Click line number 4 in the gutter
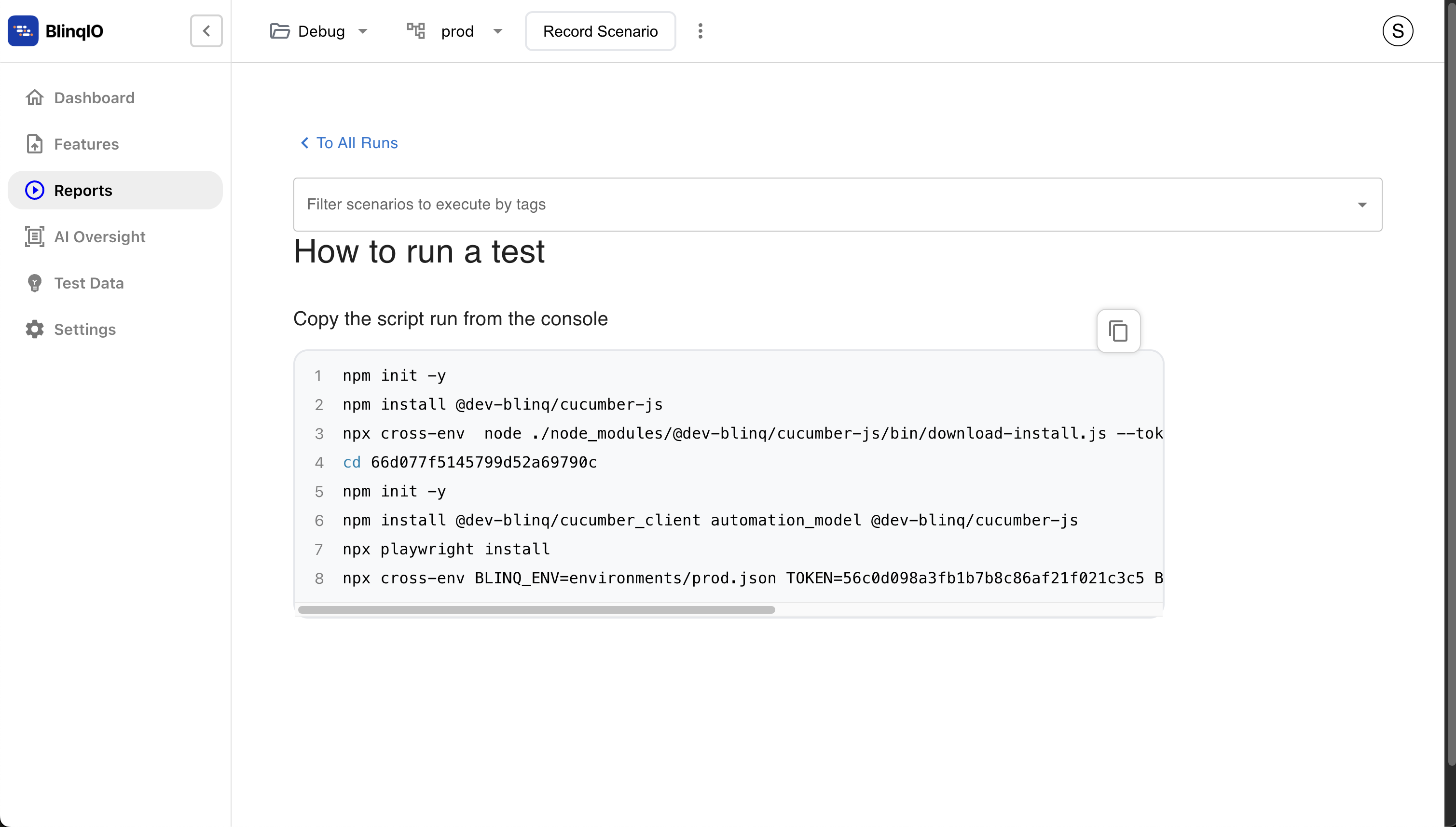This screenshot has height=827, width=1456. pos(319,463)
